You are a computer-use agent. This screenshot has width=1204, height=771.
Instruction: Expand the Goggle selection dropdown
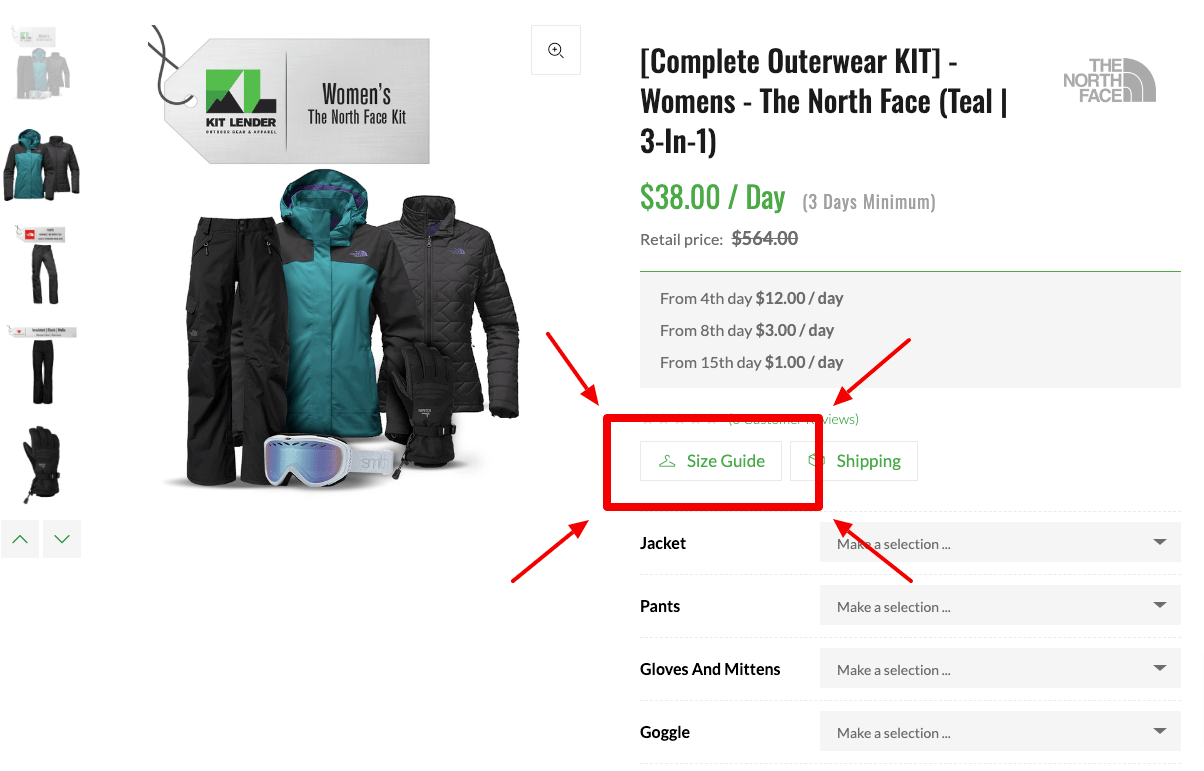(x=1000, y=733)
